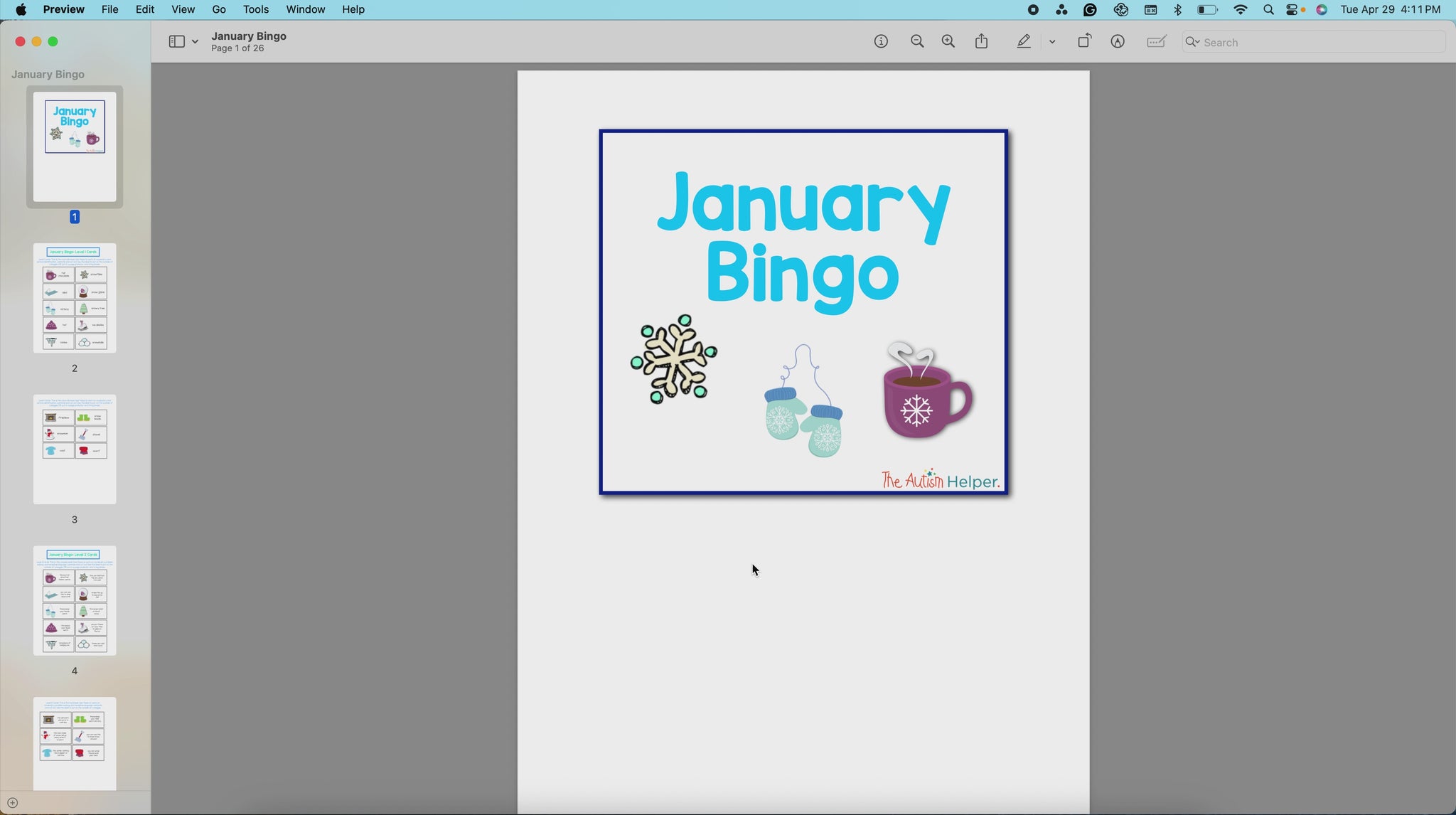Screen dimensions: 1456x815
Task: Click the add page button at sidebar bottom
Action: [x=12, y=803]
